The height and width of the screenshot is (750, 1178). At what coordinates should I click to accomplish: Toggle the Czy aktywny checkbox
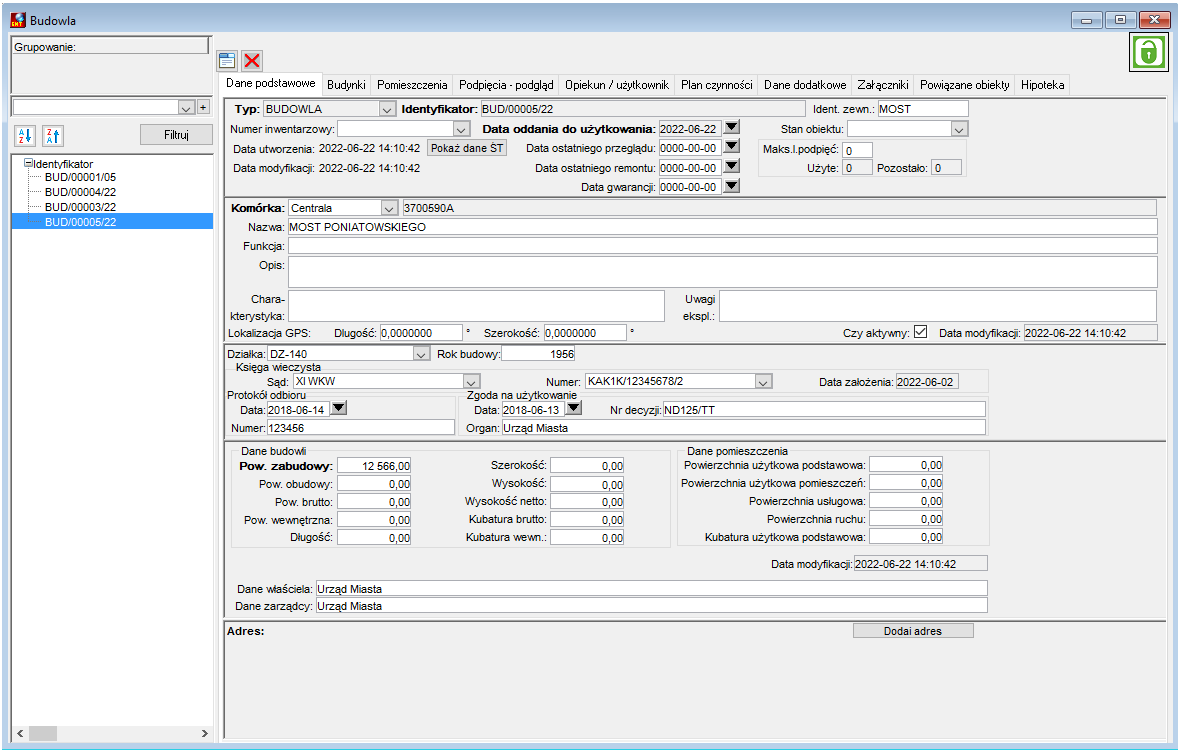(920, 331)
